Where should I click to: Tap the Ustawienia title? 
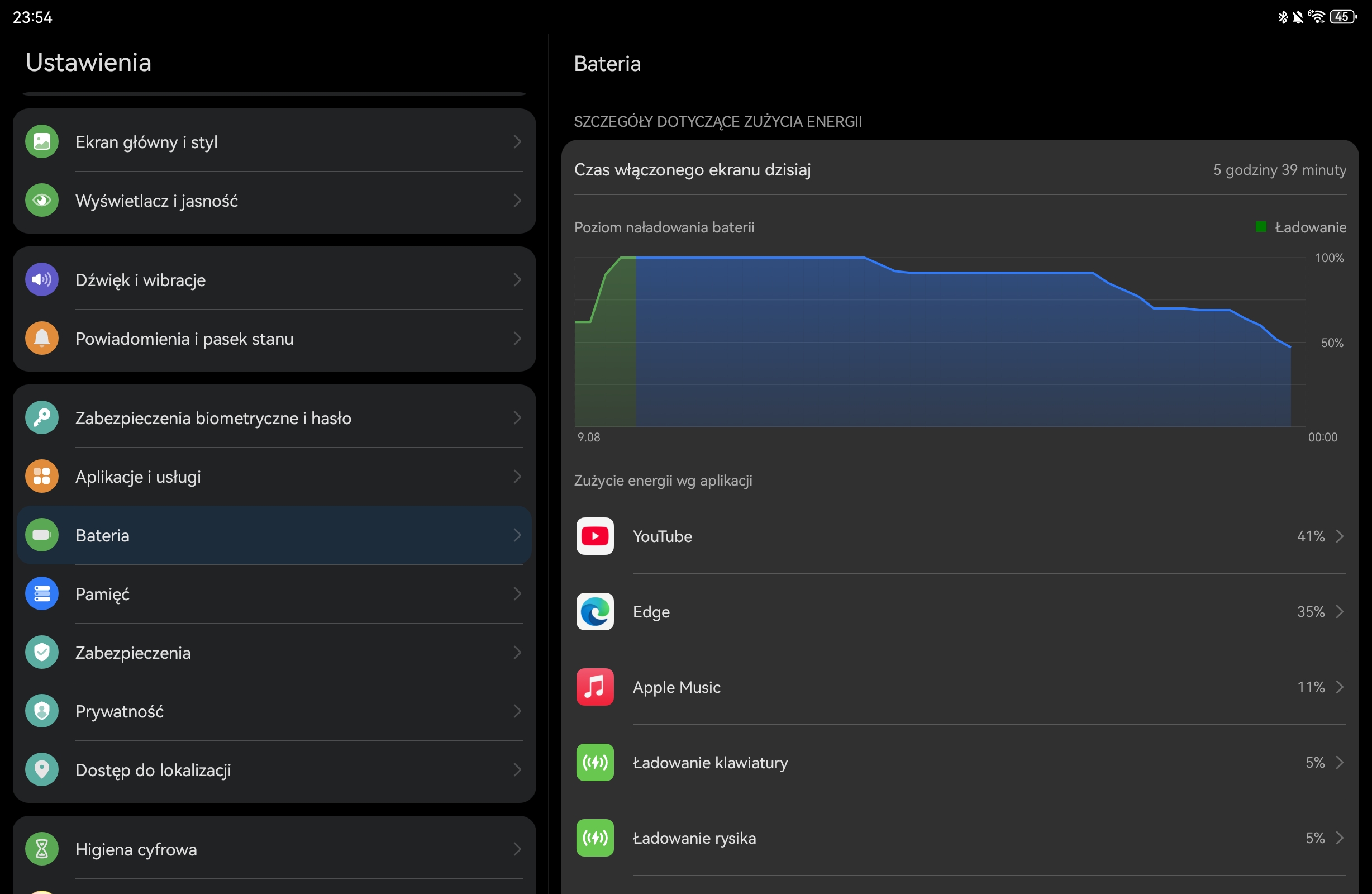88,61
